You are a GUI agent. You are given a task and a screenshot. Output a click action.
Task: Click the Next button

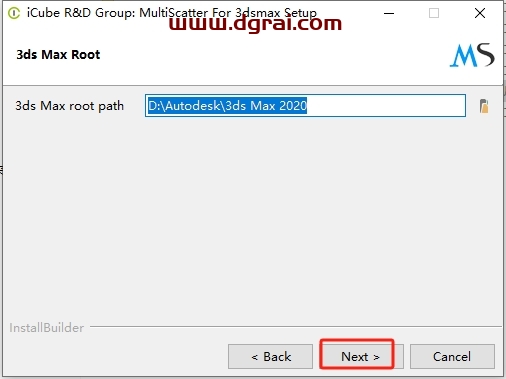click(x=361, y=356)
